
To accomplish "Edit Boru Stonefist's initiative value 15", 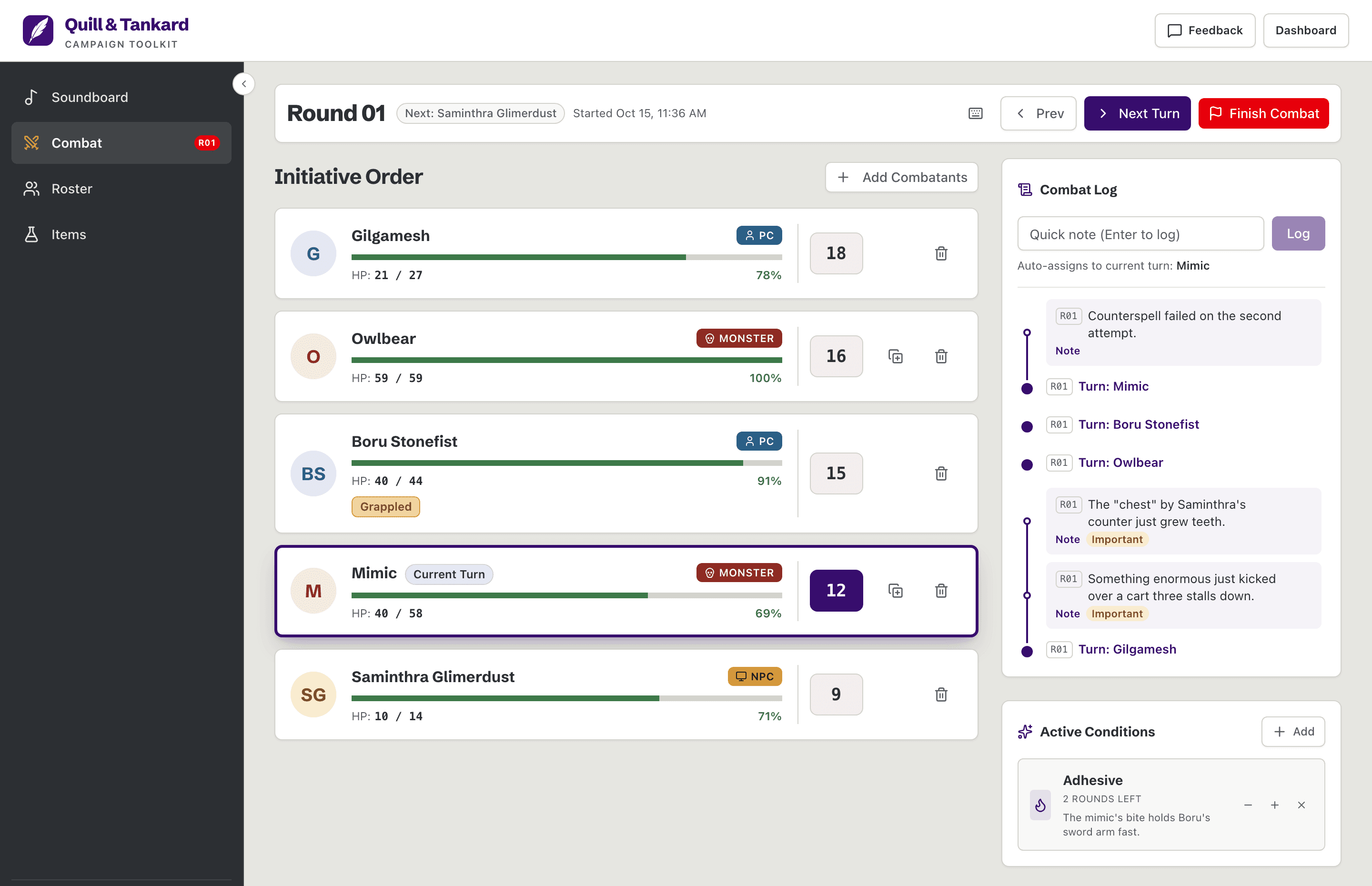I will [836, 473].
